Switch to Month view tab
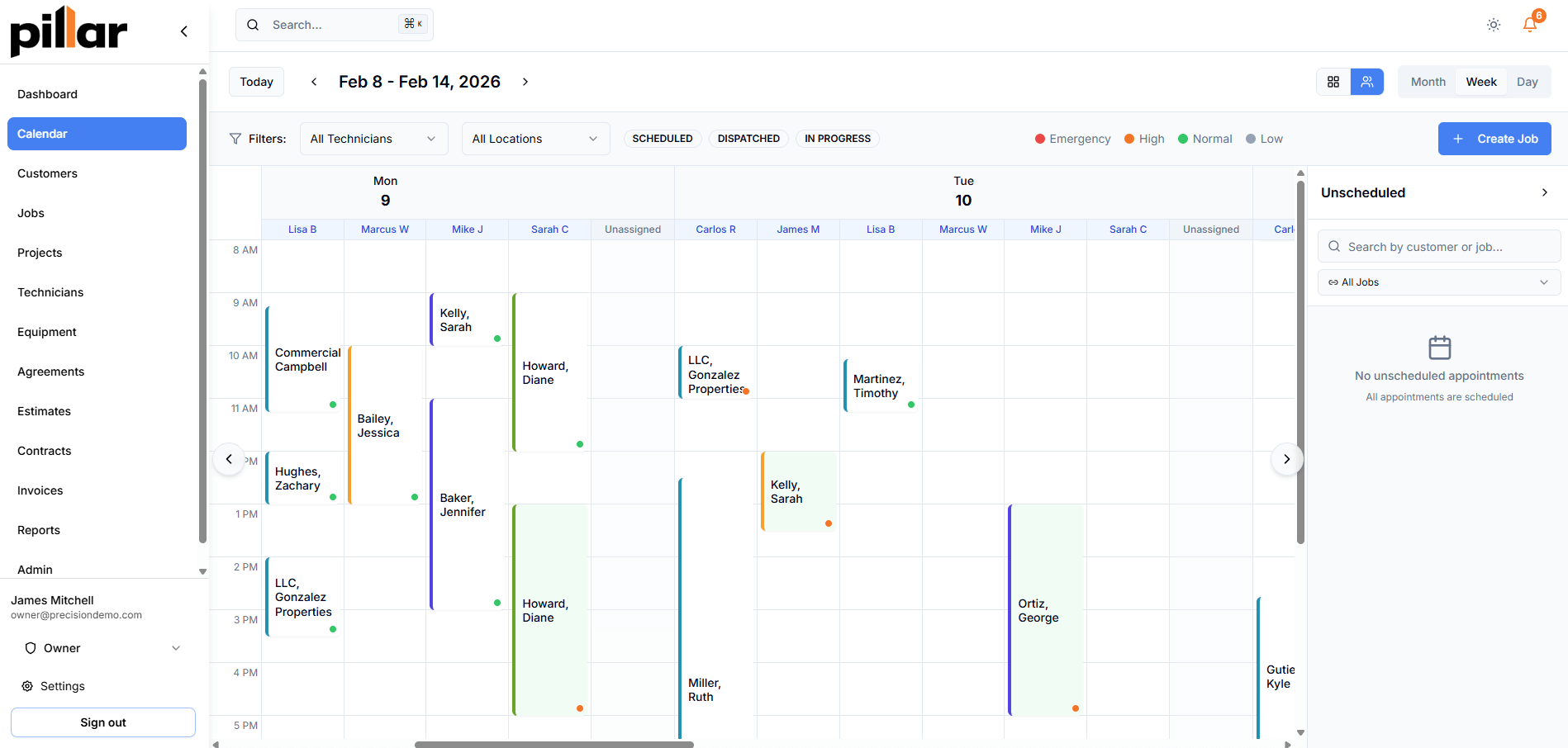This screenshot has height=748, width=1568. pyautogui.click(x=1428, y=82)
